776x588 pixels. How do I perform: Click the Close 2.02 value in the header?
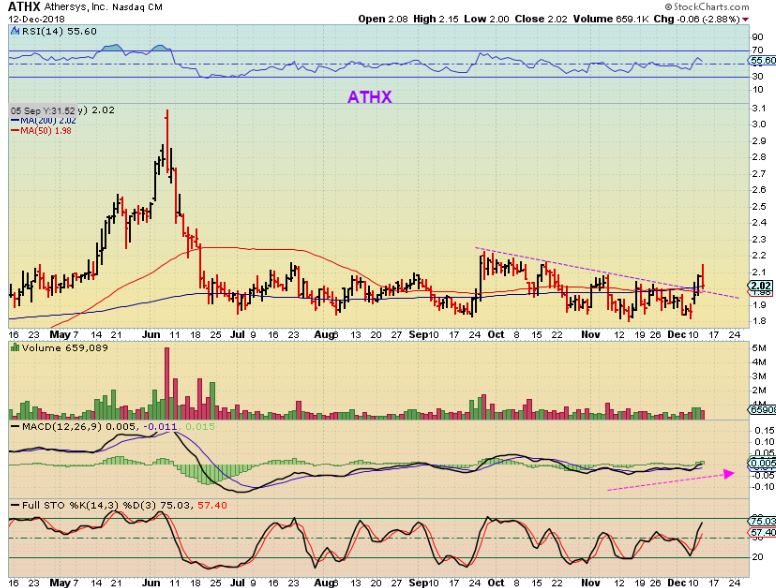tap(541, 19)
